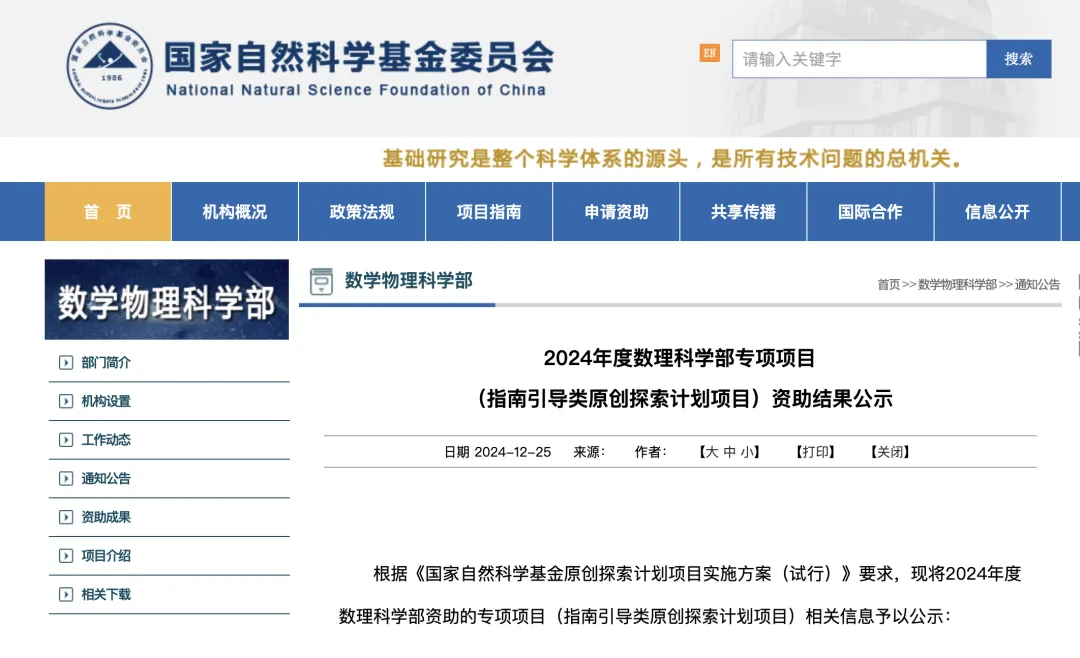Click the title line 2024年度数理科学部专项项目

tap(679, 358)
